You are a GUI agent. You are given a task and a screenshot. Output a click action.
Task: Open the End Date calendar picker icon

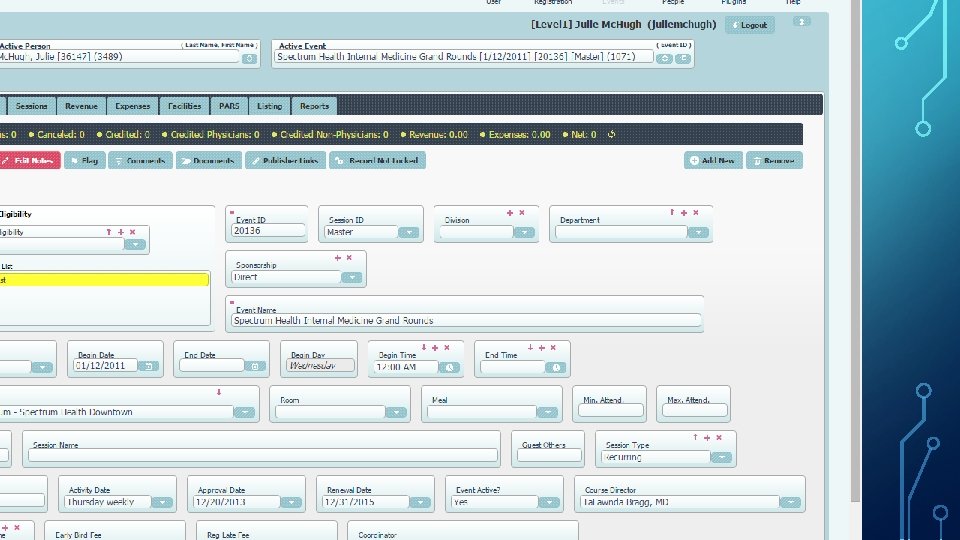(255, 366)
